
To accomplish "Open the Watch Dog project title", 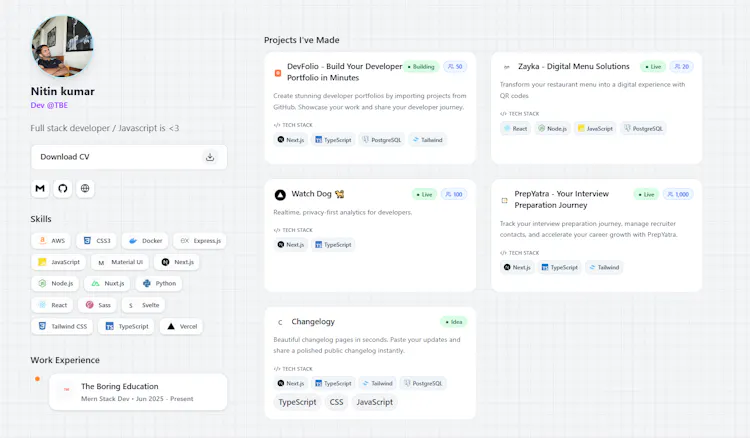I will click(x=318, y=194).
